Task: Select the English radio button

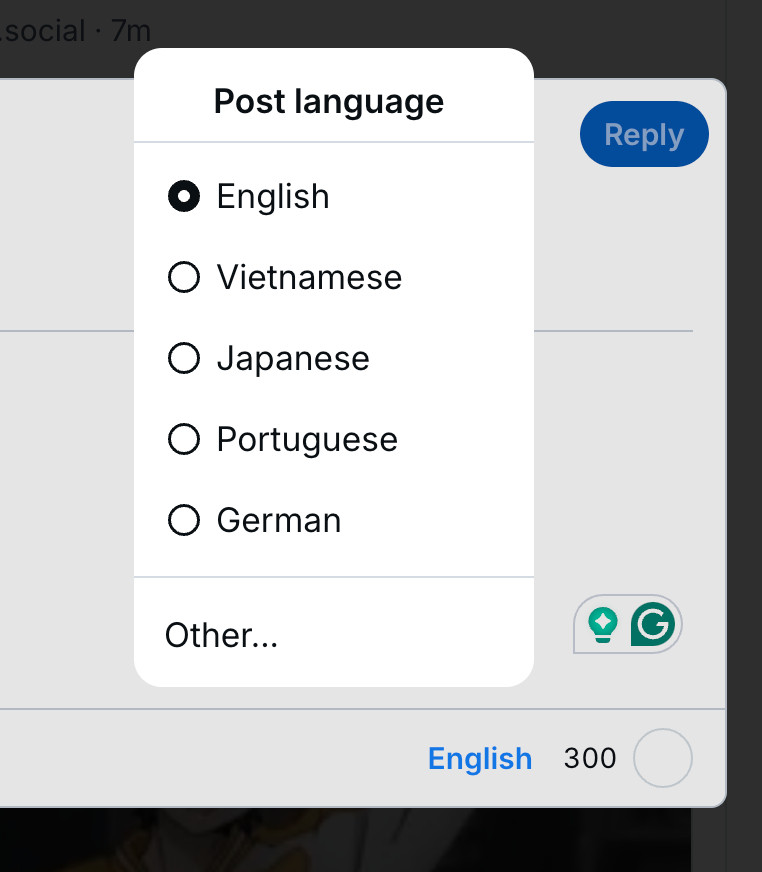Action: pos(184,196)
